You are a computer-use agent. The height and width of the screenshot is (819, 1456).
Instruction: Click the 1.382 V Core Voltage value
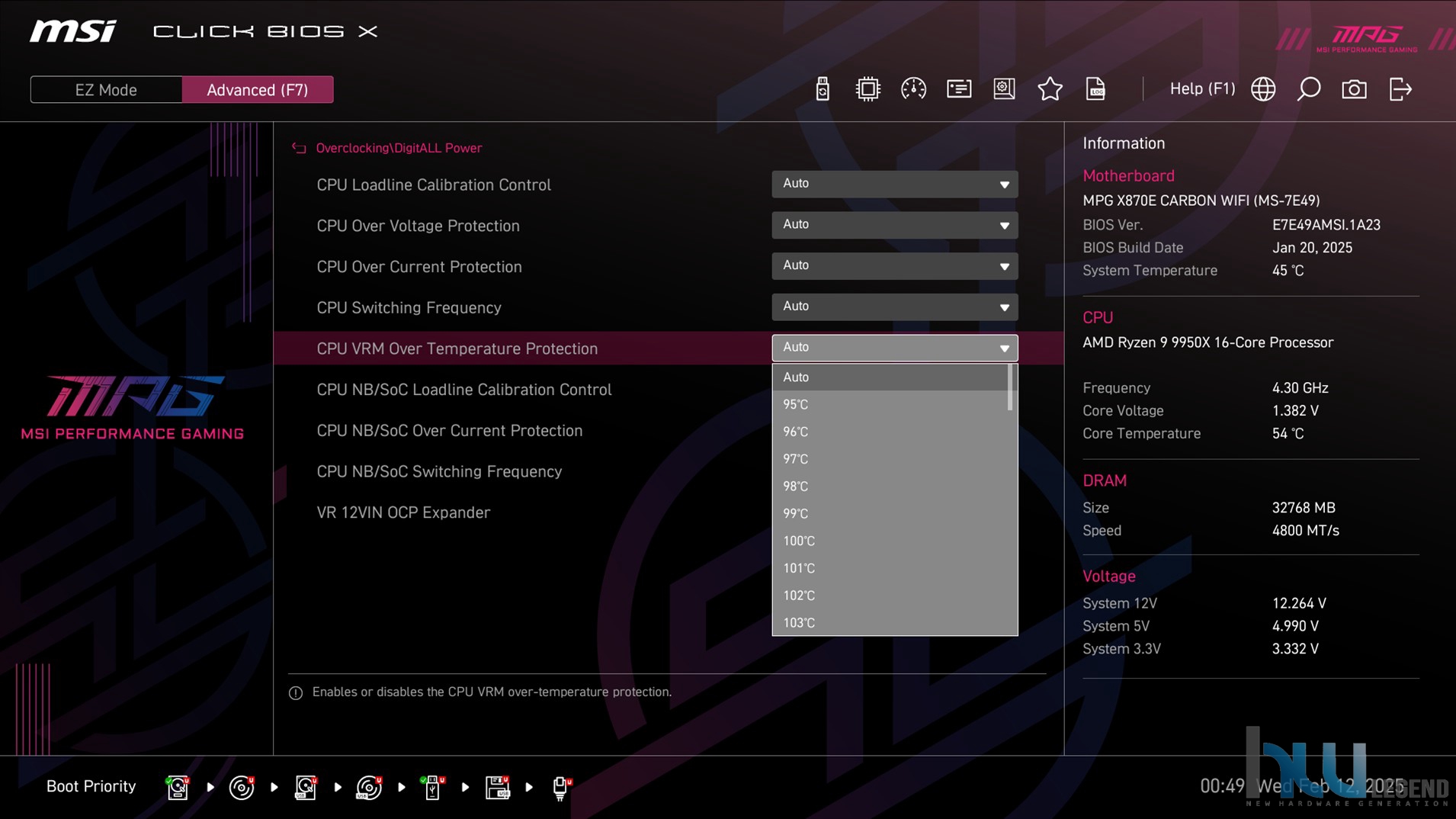pos(1295,411)
